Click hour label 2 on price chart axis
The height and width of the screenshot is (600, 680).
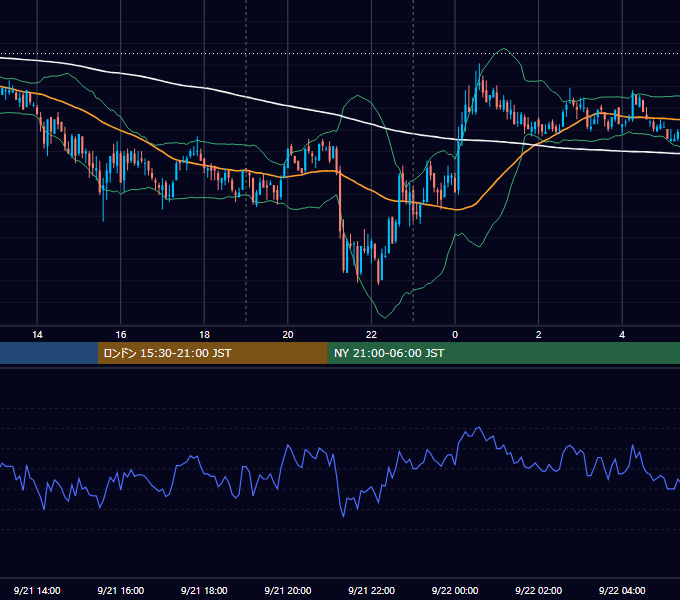[539, 335]
